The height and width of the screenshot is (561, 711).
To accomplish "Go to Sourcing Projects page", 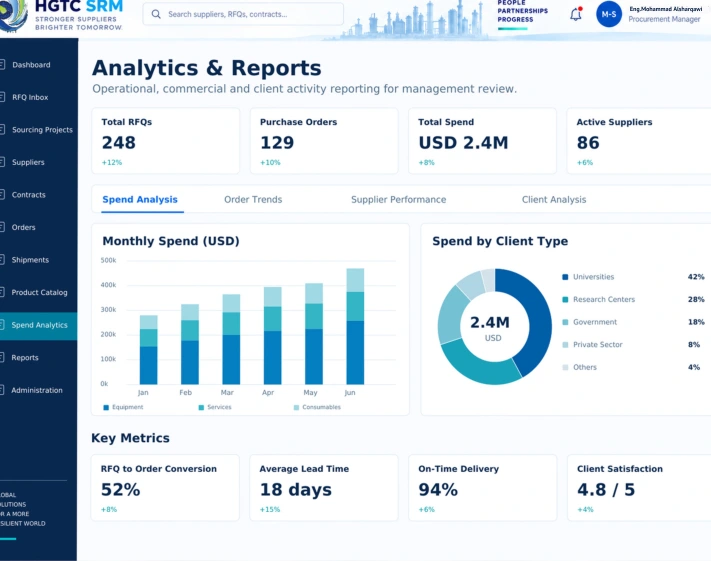I will 39,130.
